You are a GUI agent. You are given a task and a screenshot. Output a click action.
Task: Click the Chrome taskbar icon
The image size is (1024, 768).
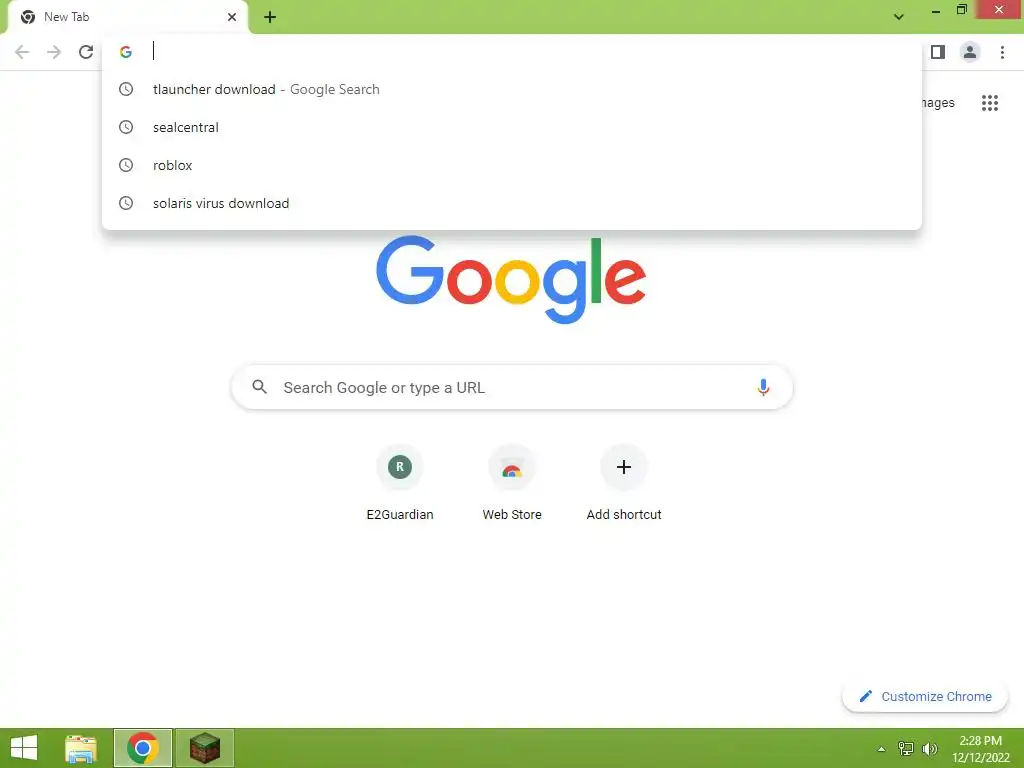[143, 748]
